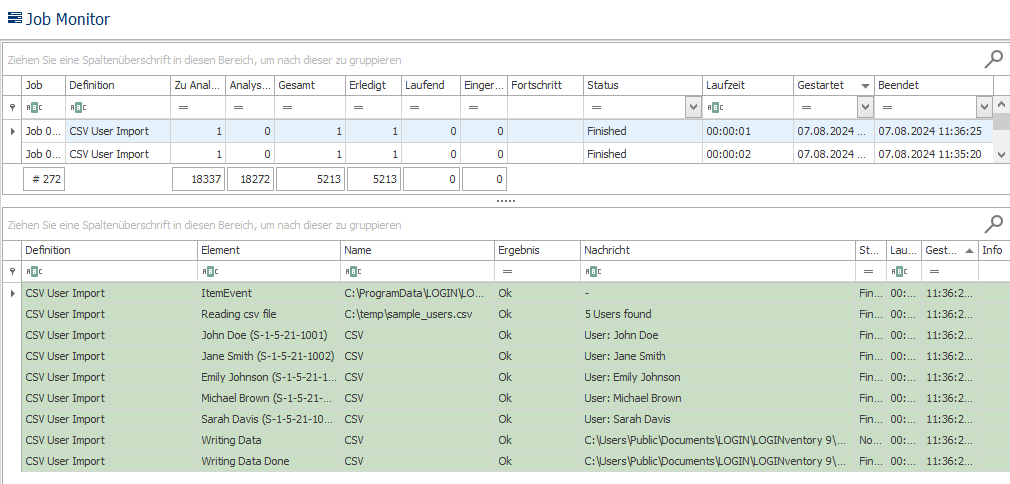Click the Ergebnis column equals filter icon
The image size is (1010, 484).
point(506,272)
